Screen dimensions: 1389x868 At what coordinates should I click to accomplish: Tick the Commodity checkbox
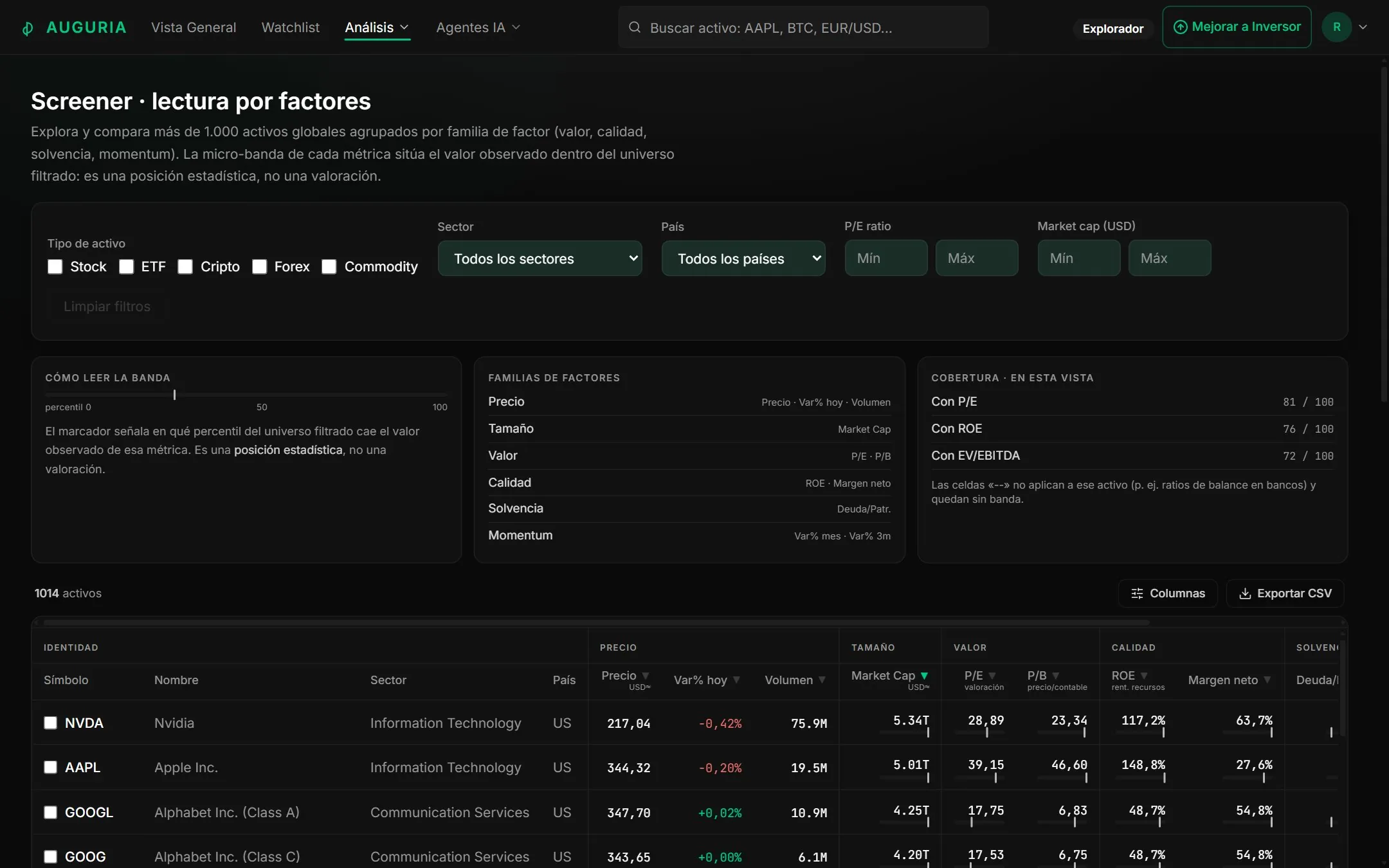coord(329,267)
